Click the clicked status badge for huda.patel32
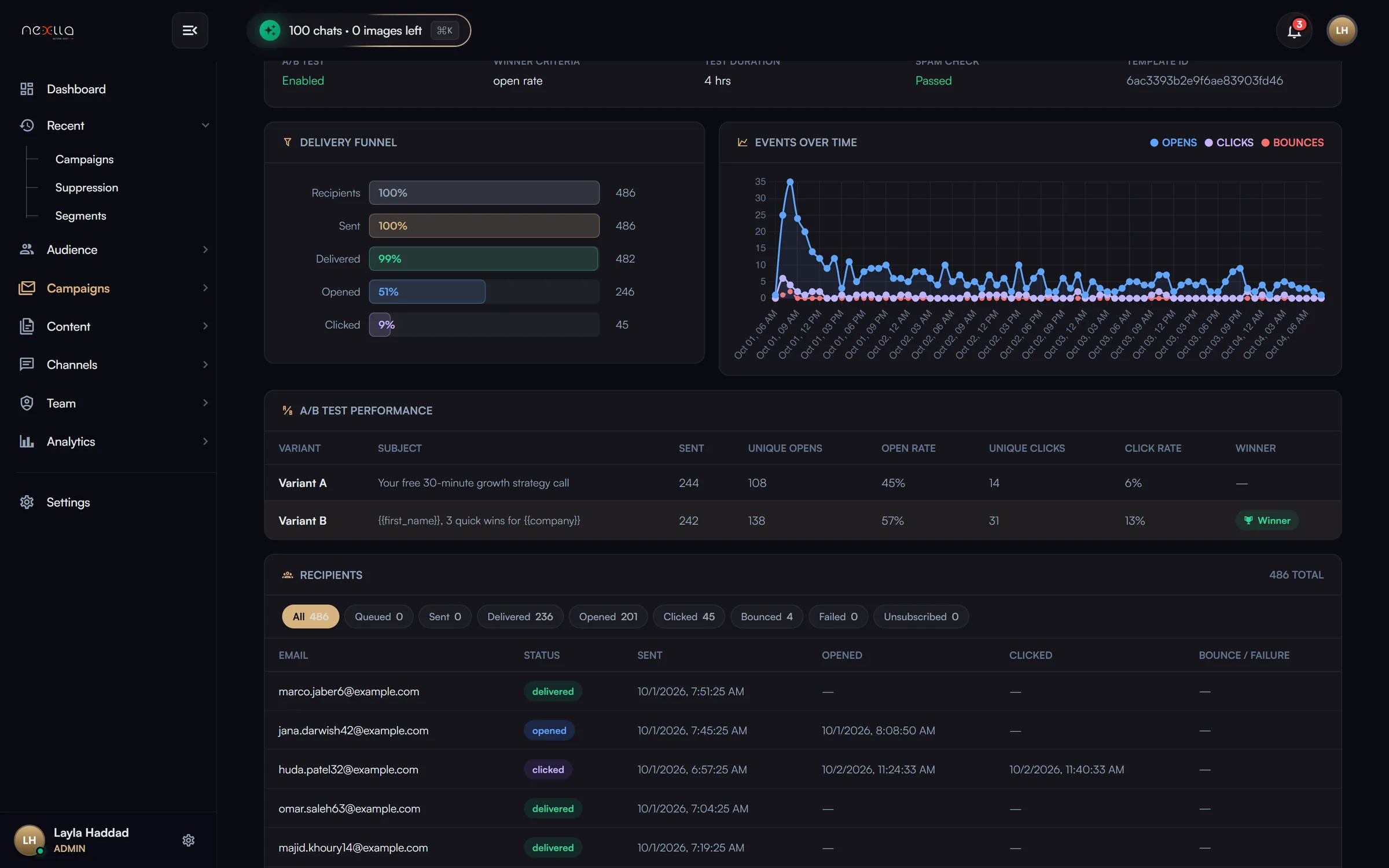Screen dimensions: 1389x868 (547, 769)
